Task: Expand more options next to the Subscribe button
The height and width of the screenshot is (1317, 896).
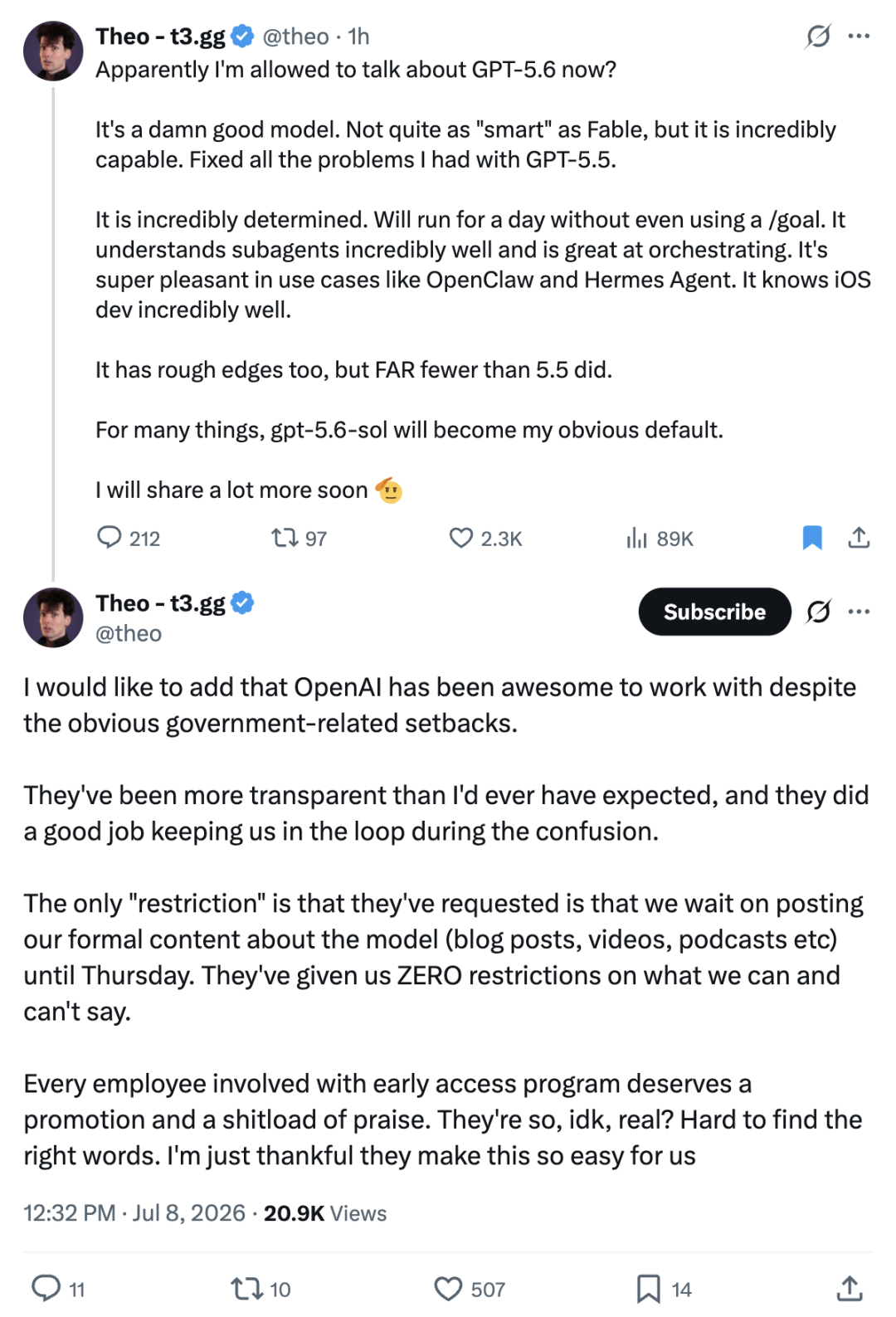Action: pos(859,612)
